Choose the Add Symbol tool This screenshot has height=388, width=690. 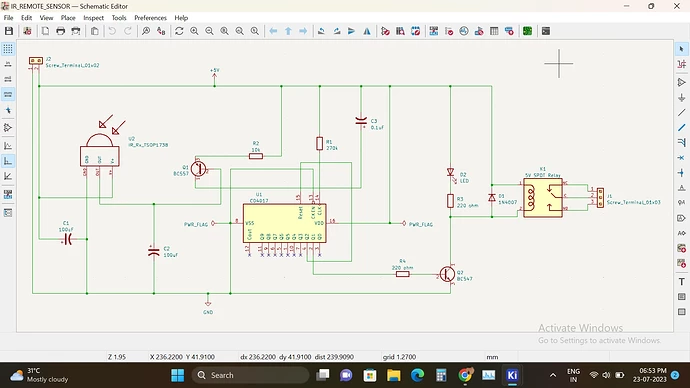(x=682, y=82)
